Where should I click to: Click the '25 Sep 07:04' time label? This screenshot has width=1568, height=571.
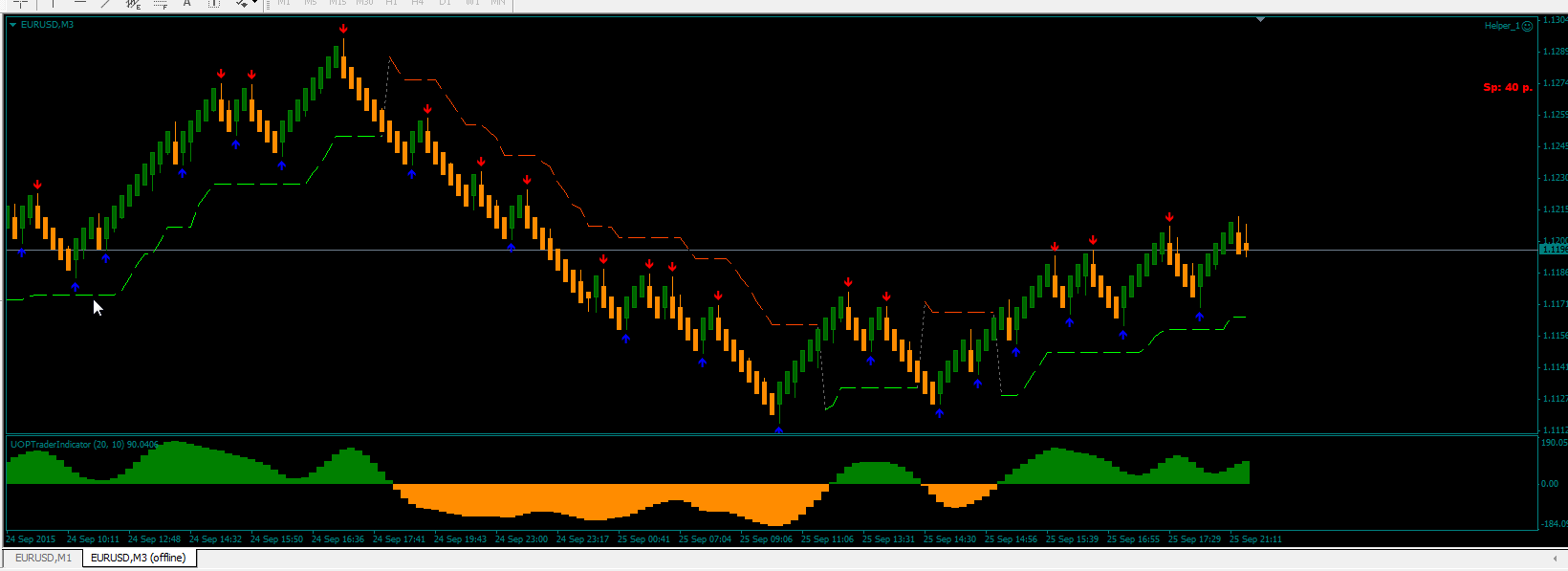705,539
